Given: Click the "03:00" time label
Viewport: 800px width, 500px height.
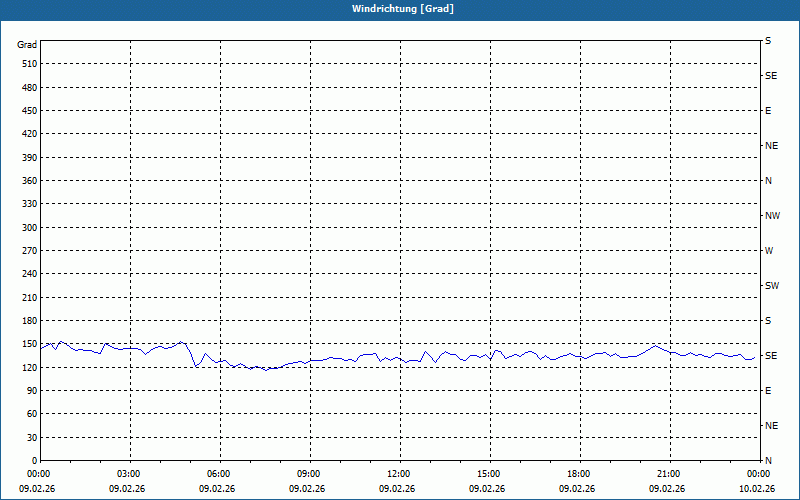Looking at the screenshot, I should click(x=130, y=474).
